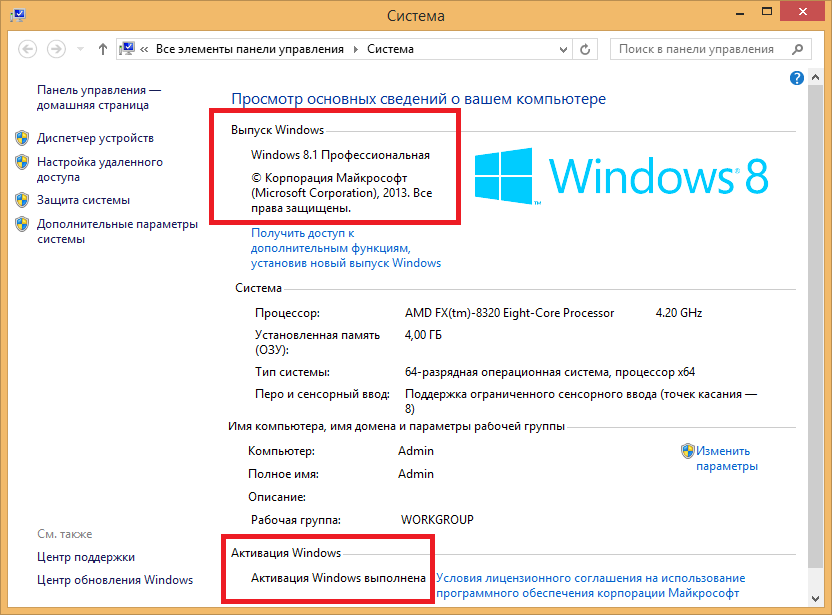Screen dimensions: 832x615
Task: Click the Forward navigation arrow
Action: [56, 49]
